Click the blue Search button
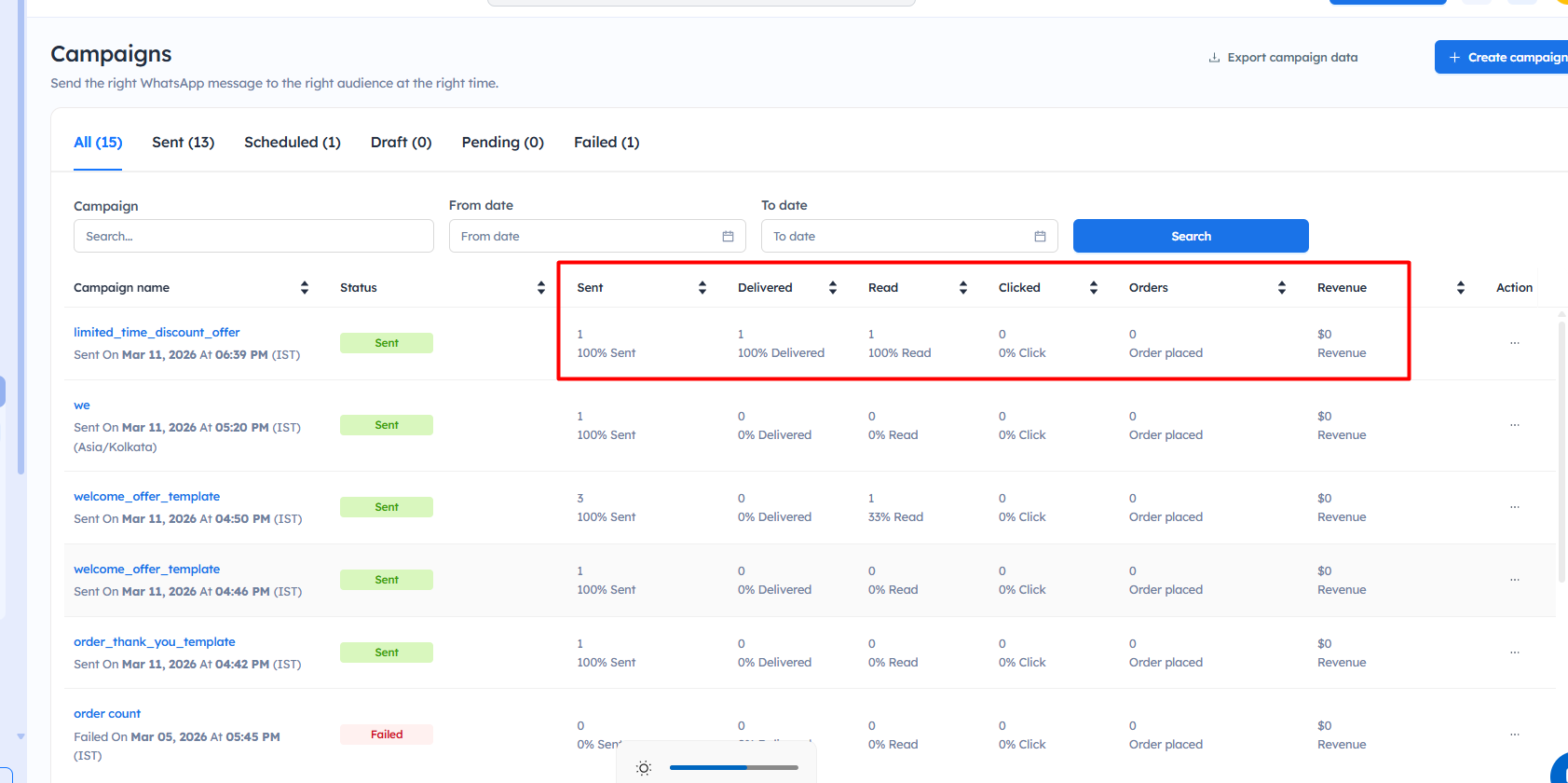This screenshot has height=783, width=1568. (x=1190, y=237)
